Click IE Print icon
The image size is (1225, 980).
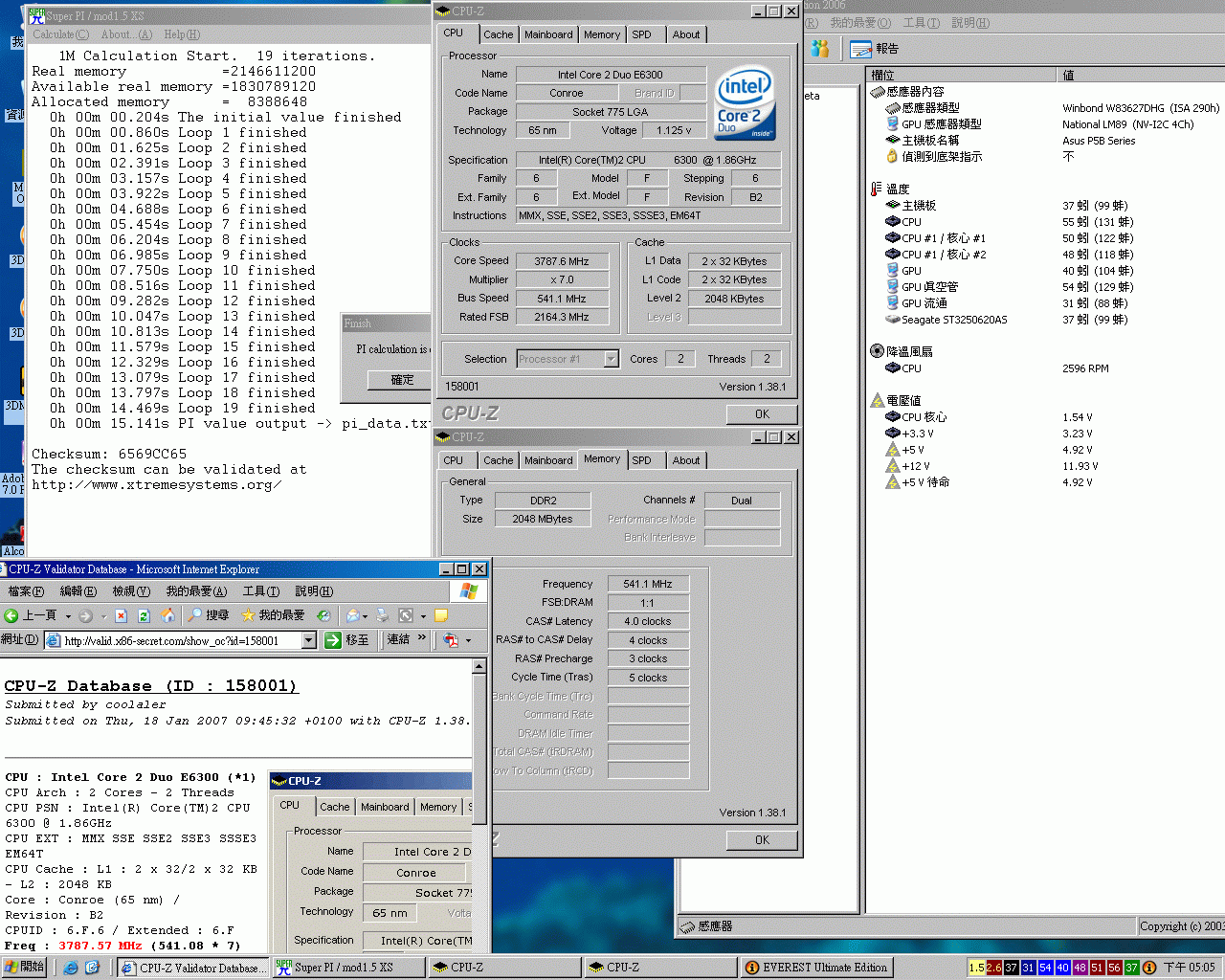pos(383,615)
